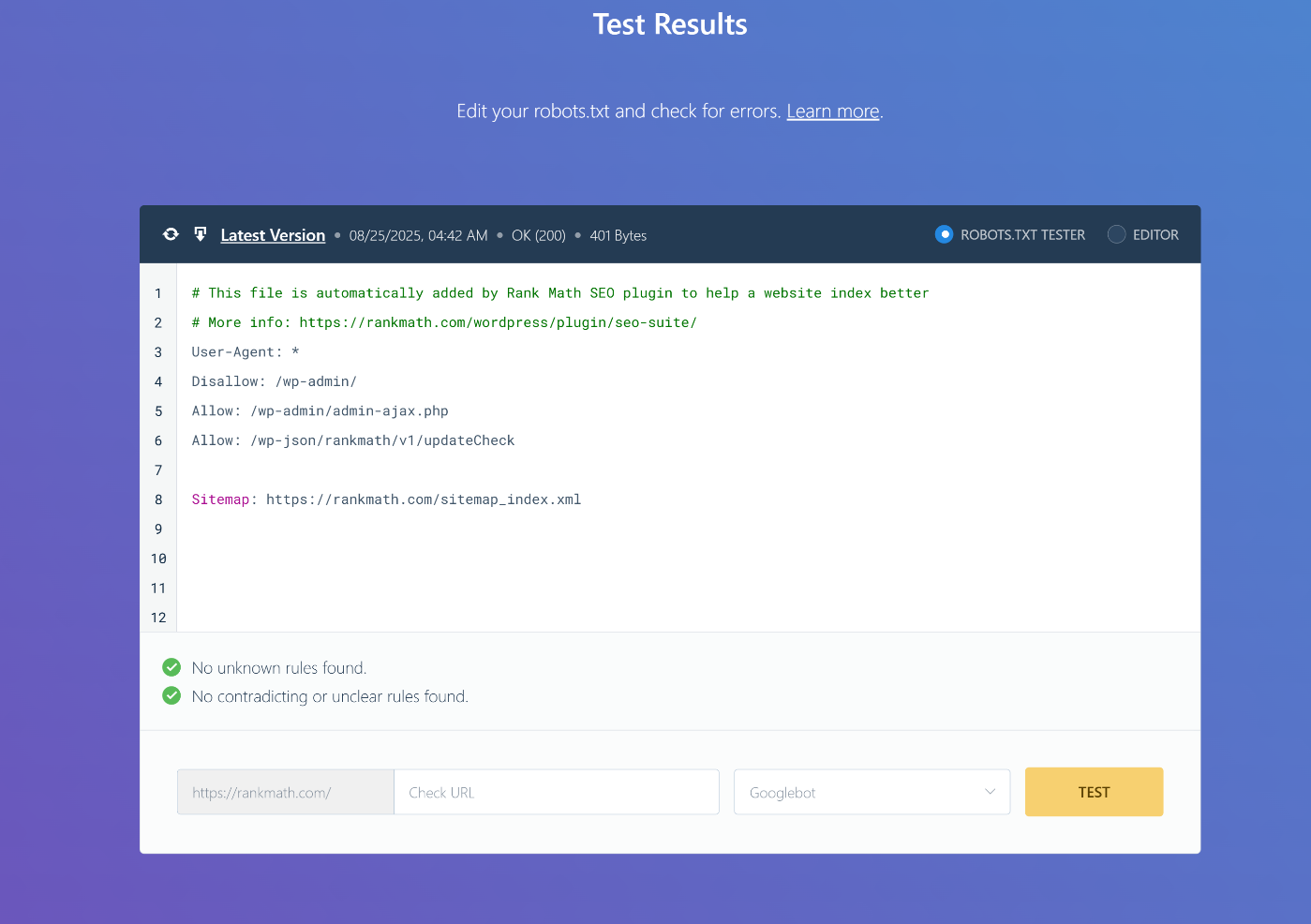The height and width of the screenshot is (924, 1311).
Task: Click the https://rankmath.com/ prefix field
Action: 286,792
